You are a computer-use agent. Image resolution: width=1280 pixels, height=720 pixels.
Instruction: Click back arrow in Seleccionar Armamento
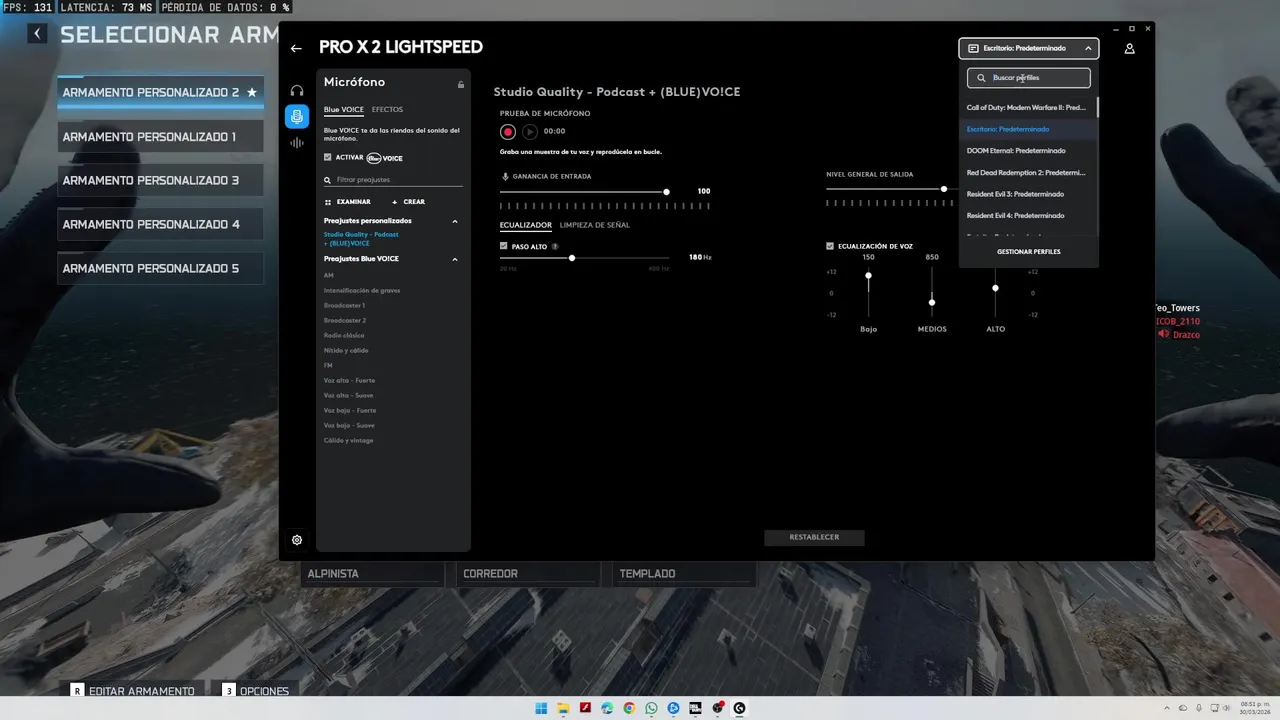pyautogui.click(x=37, y=34)
